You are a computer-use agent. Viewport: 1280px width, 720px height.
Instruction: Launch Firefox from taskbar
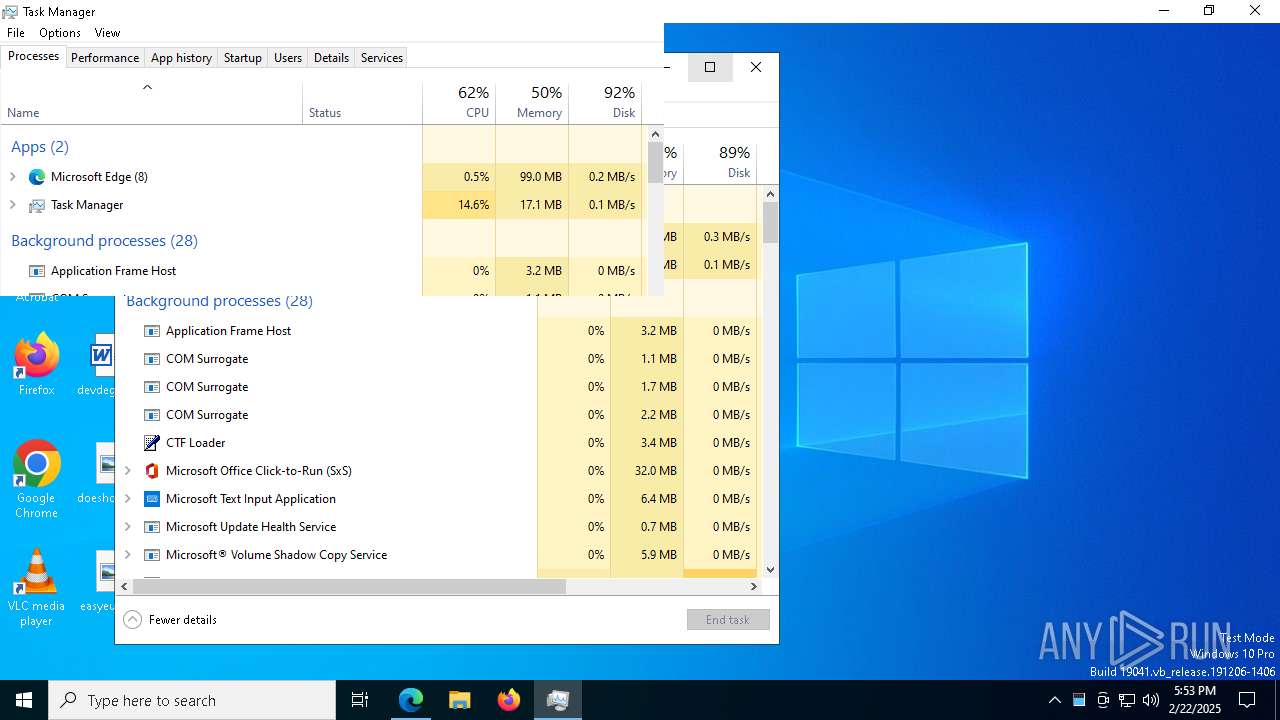click(x=508, y=700)
